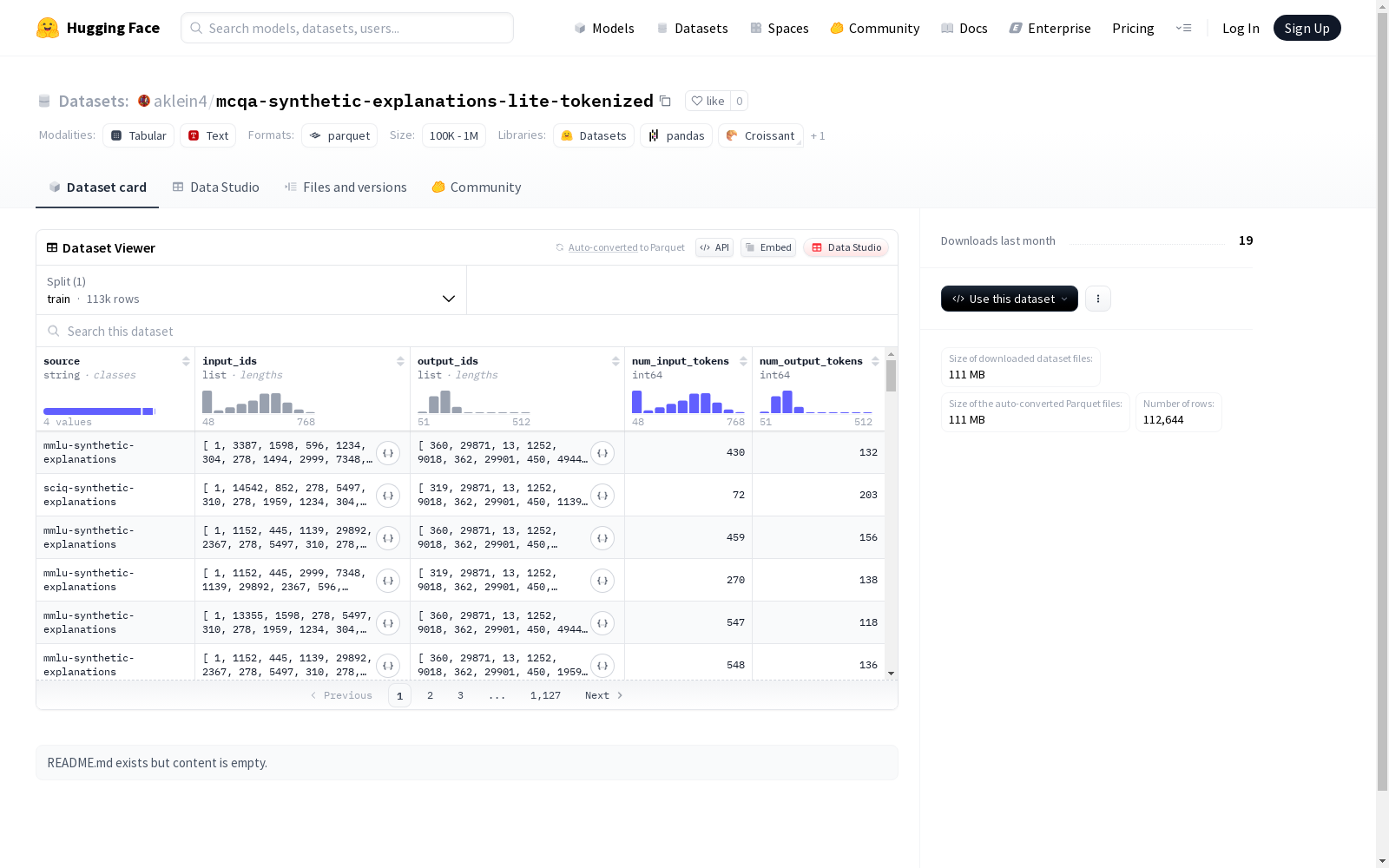Expand input_ids cell in the 459-token row
The image size is (1389, 868).
click(388, 538)
